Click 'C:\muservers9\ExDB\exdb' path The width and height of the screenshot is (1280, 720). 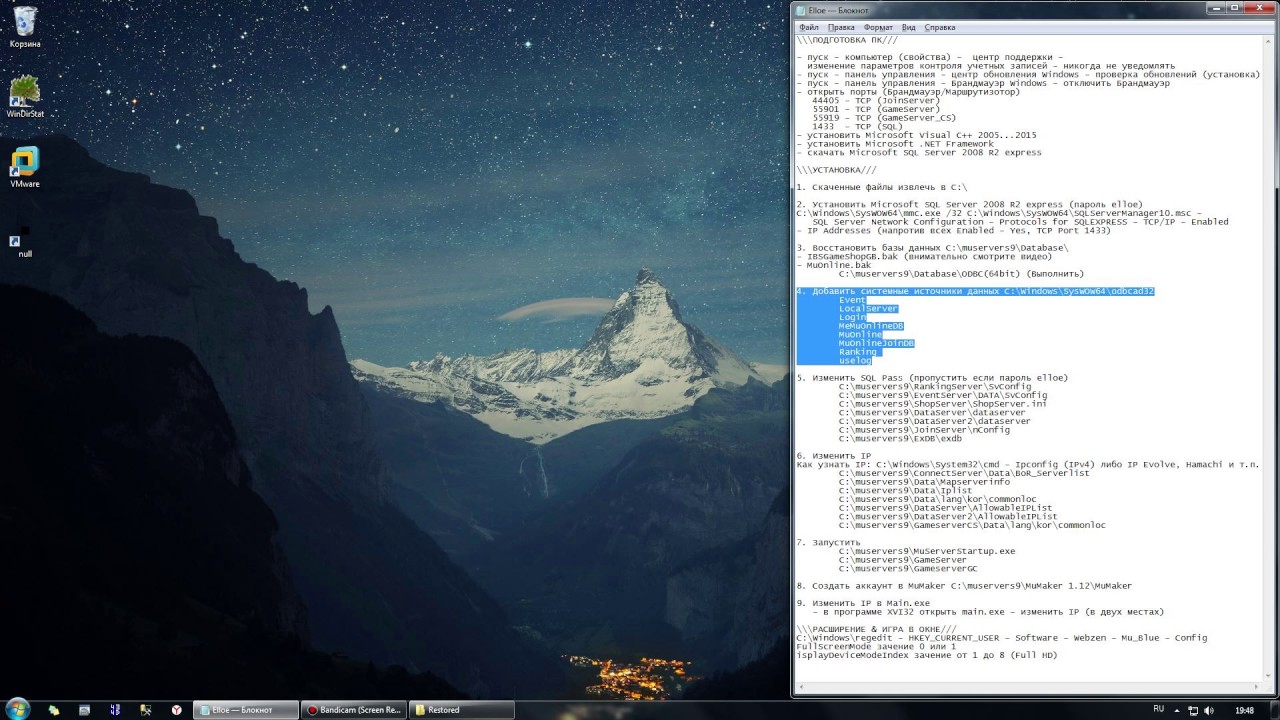click(901, 439)
